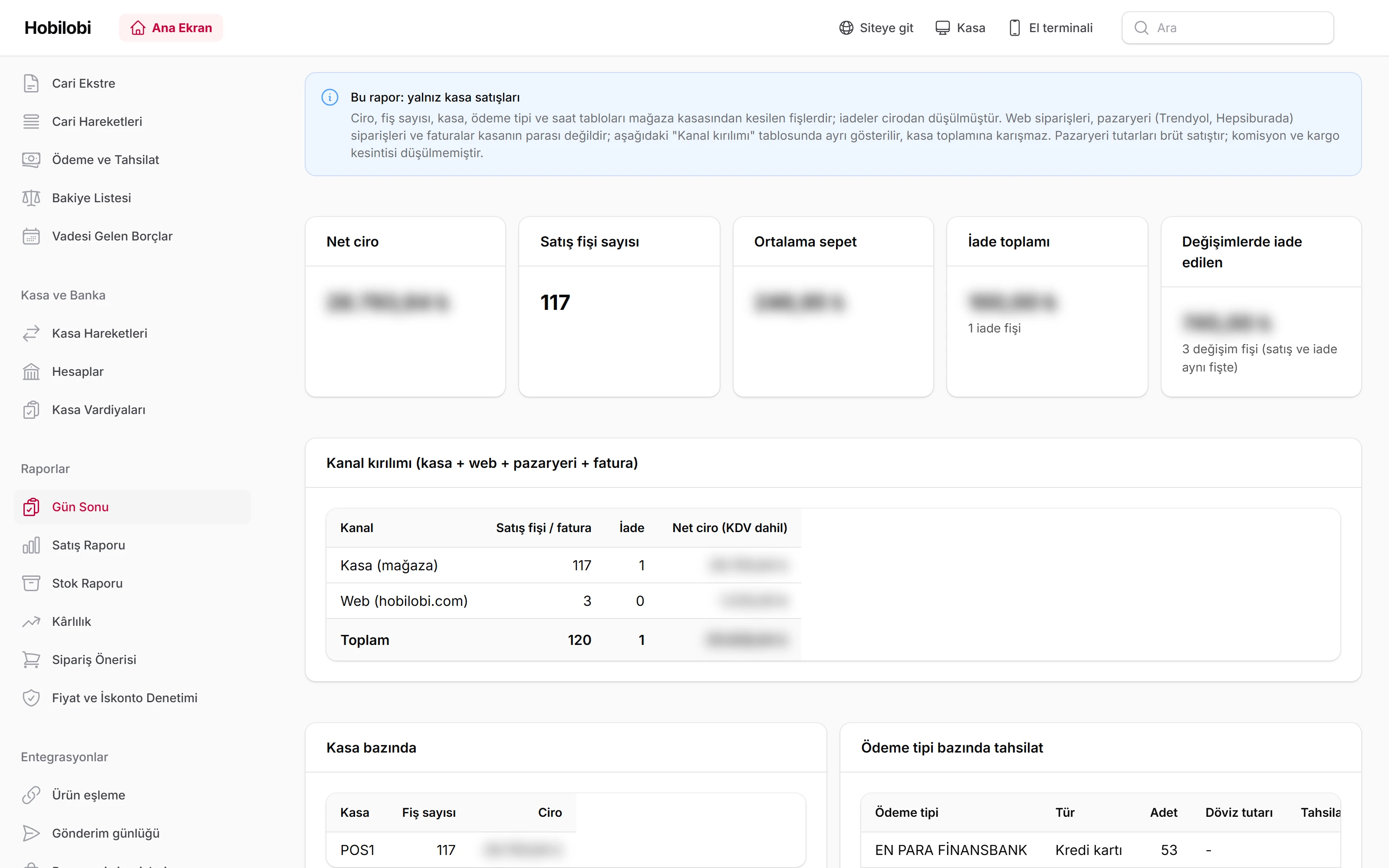Viewport: 1389px width, 868px height.
Task: Click the Ürün eşleme link icon
Action: pos(31,795)
